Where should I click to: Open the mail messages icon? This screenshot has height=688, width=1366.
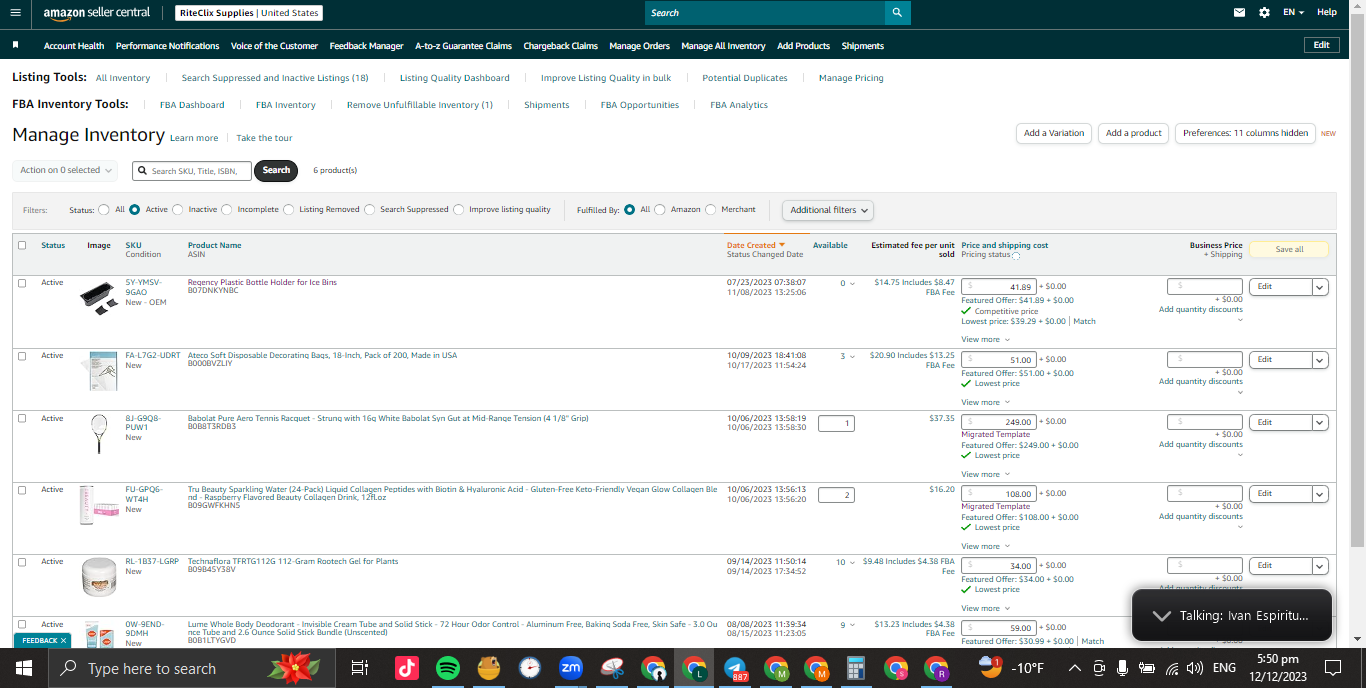pyautogui.click(x=1240, y=12)
